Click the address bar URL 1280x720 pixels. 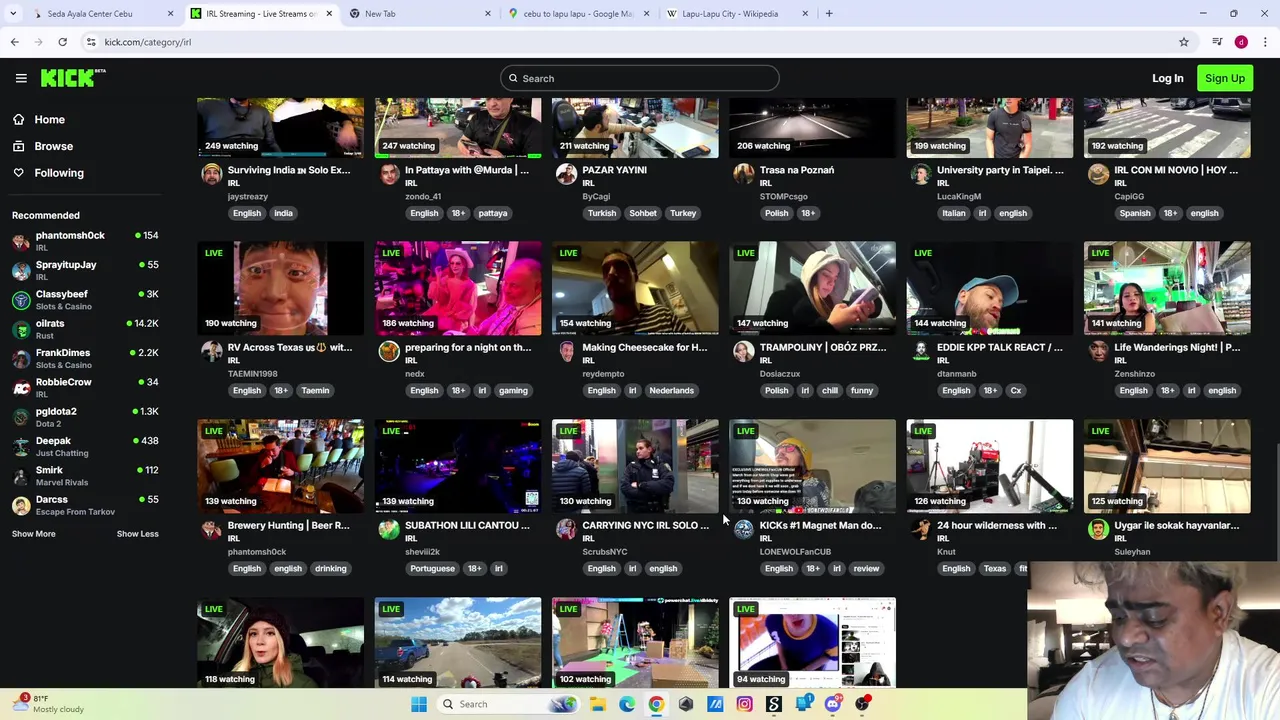click(147, 42)
